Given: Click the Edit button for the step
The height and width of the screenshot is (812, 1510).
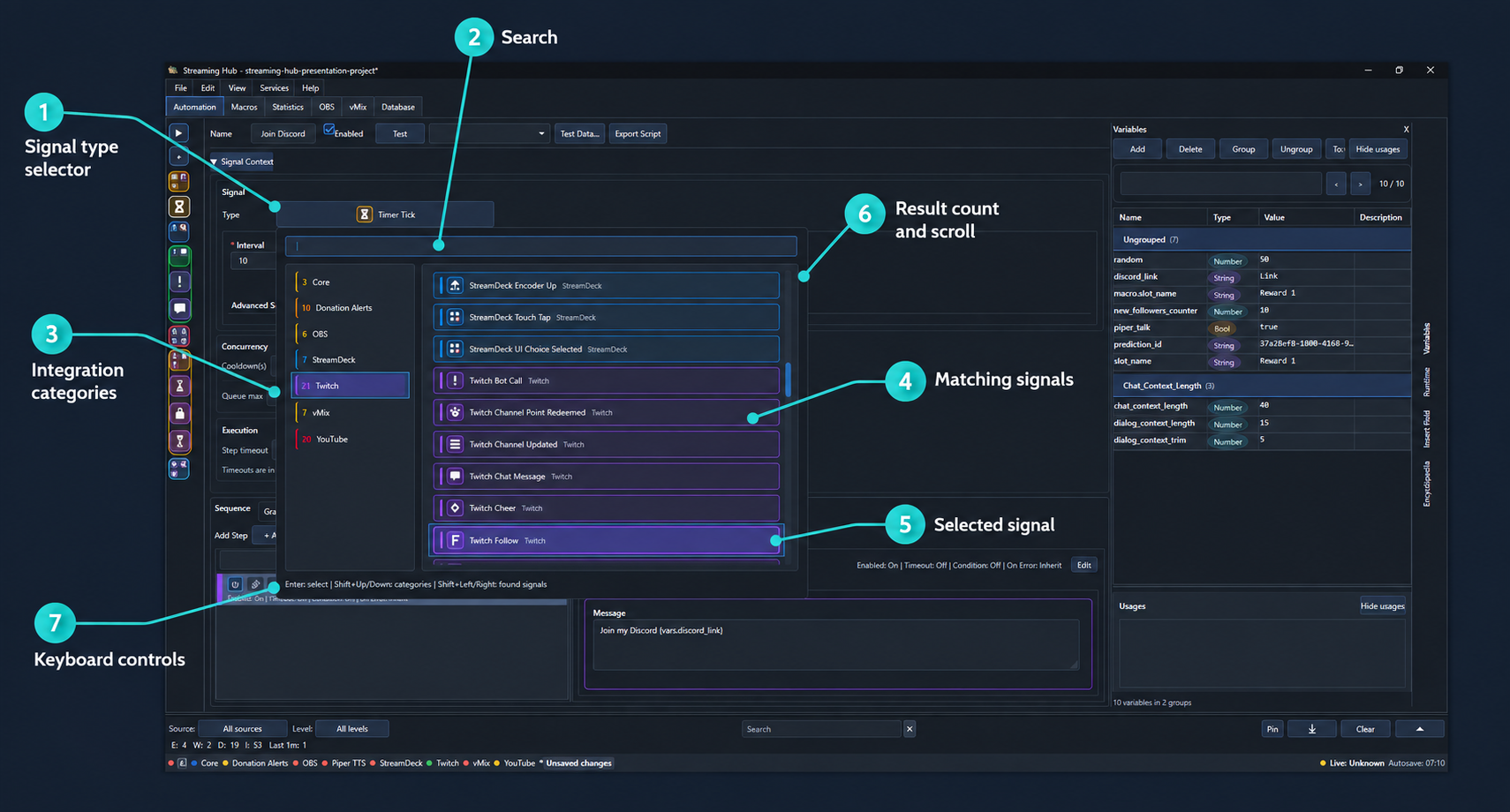Looking at the screenshot, I should (1083, 566).
